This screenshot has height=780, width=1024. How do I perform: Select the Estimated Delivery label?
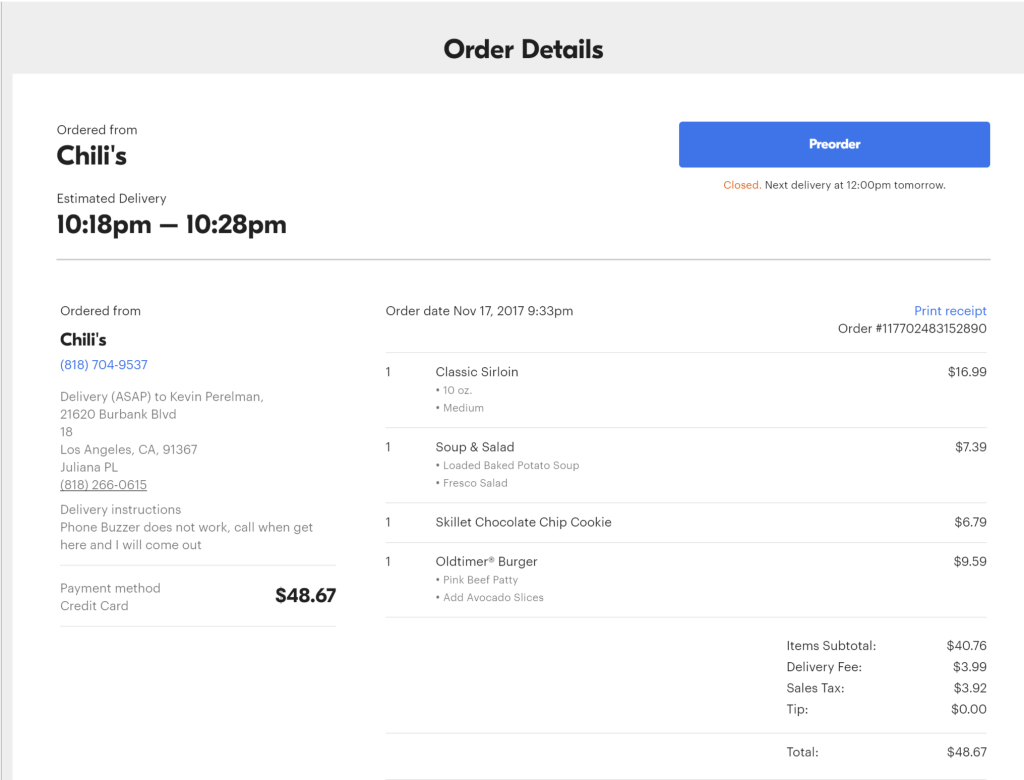point(111,198)
